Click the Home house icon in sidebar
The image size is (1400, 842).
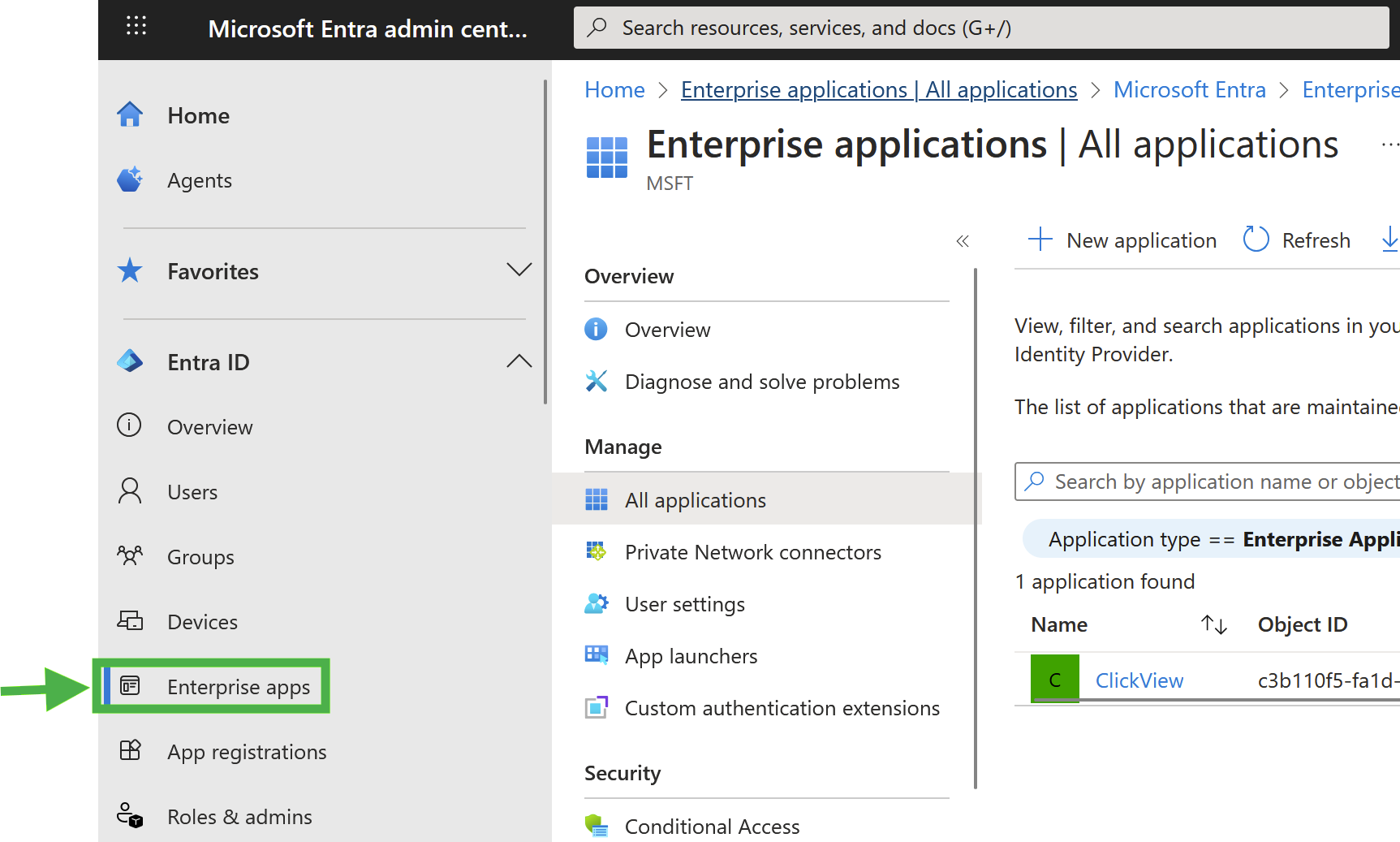tap(130, 114)
